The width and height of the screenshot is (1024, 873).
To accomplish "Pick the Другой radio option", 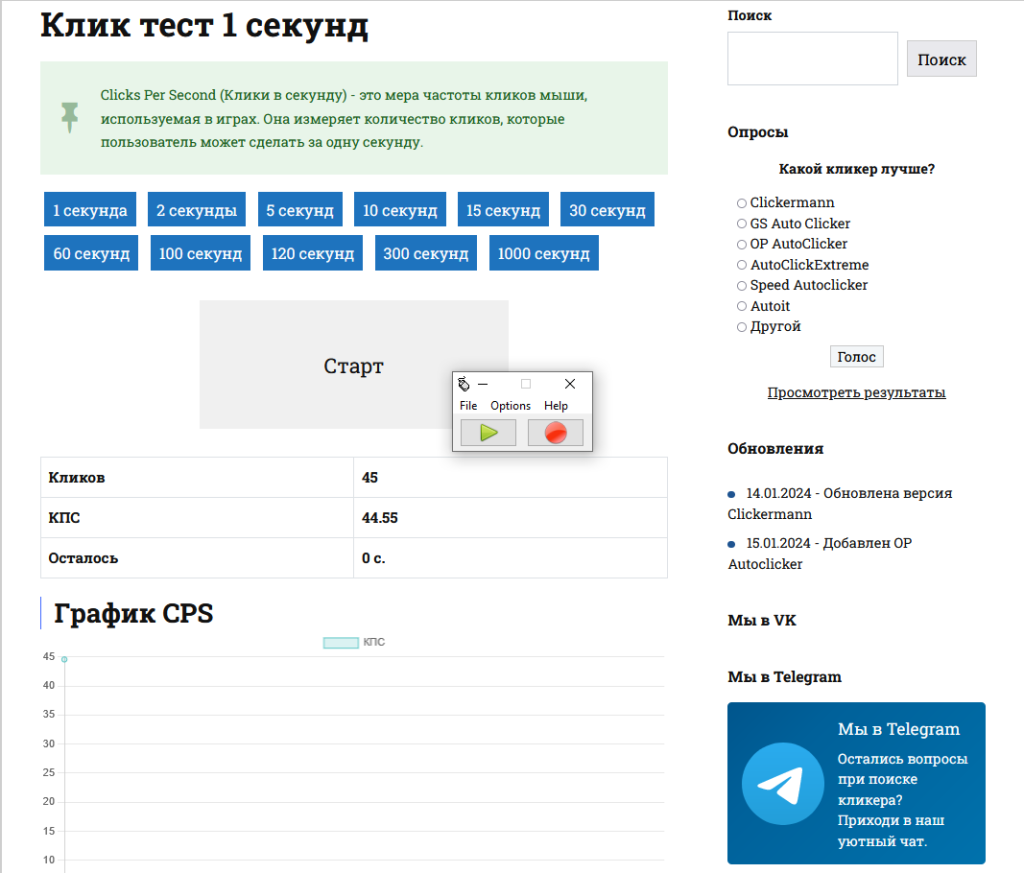I will pyautogui.click(x=742, y=327).
